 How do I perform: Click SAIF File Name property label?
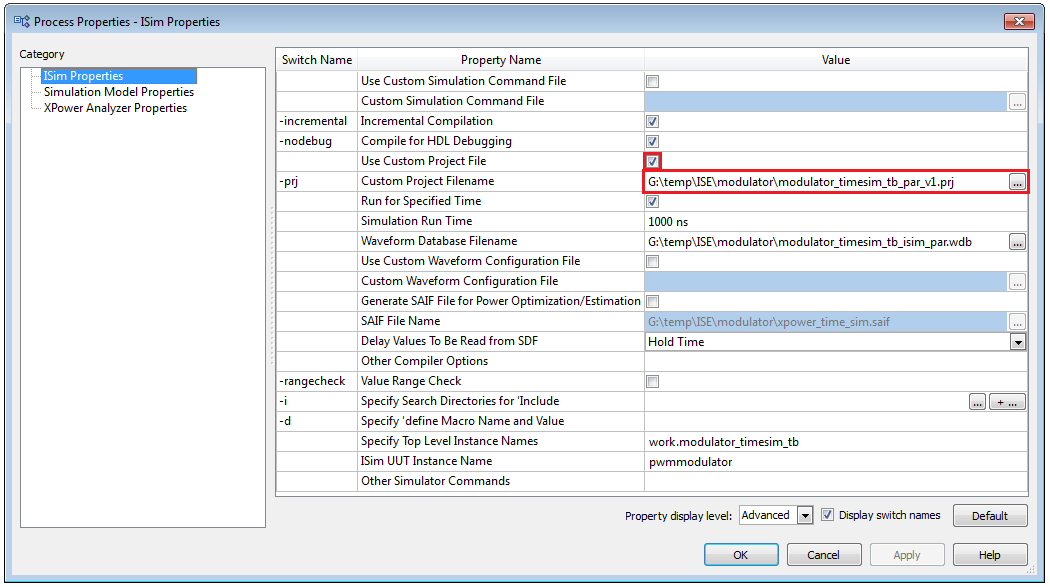point(400,321)
